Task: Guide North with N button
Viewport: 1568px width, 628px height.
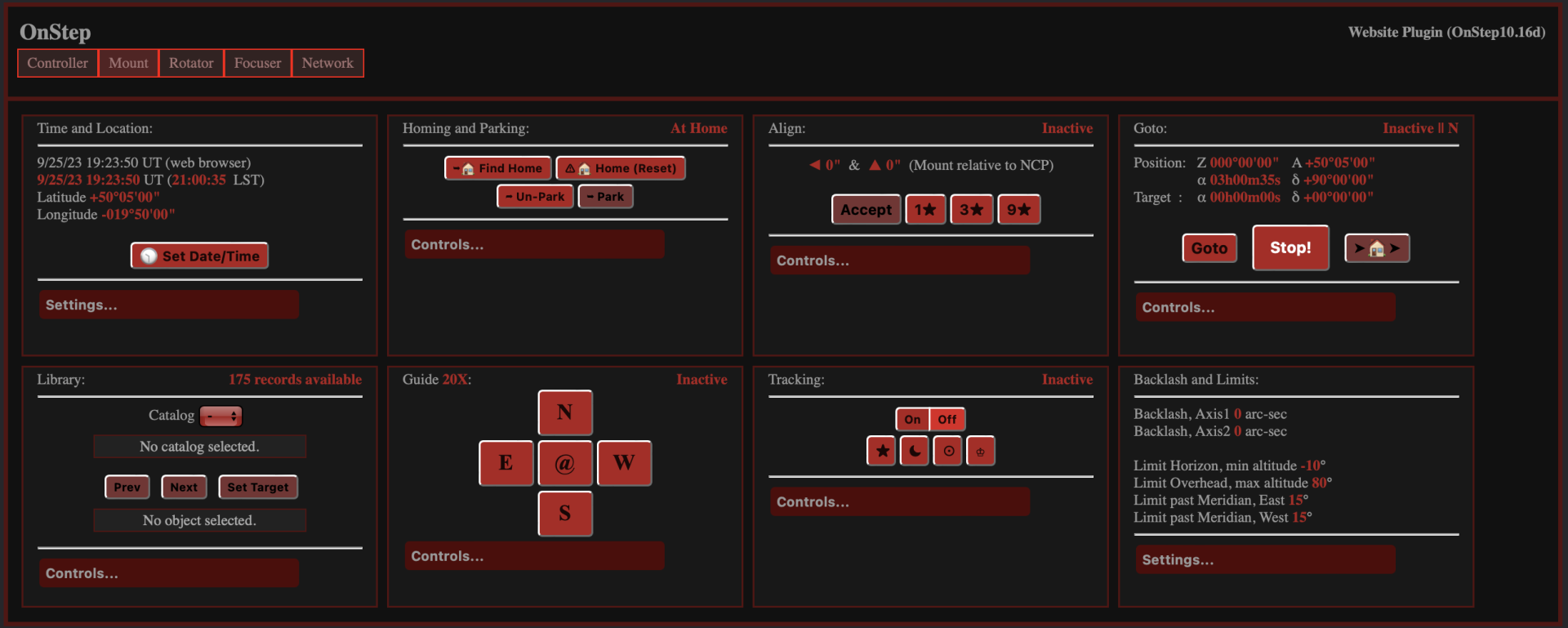Action: [x=565, y=412]
